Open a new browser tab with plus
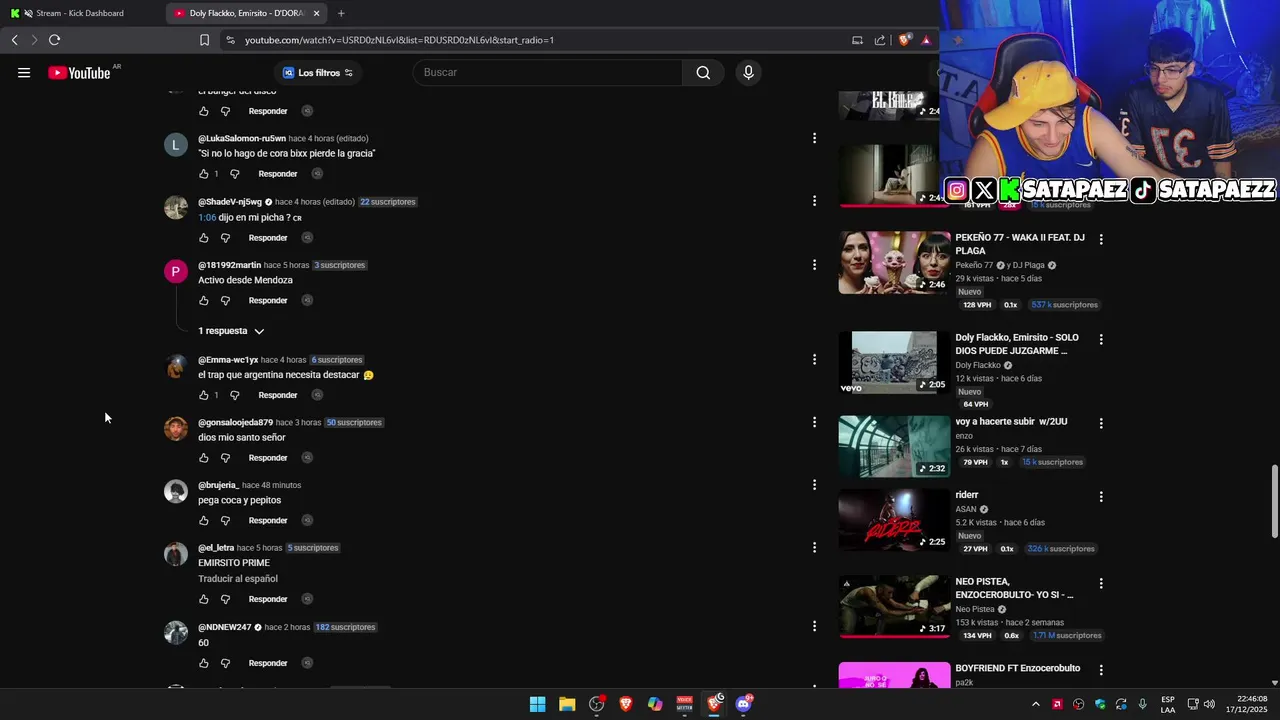This screenshot has width=1280, height=720. click(x=341, y=13)
